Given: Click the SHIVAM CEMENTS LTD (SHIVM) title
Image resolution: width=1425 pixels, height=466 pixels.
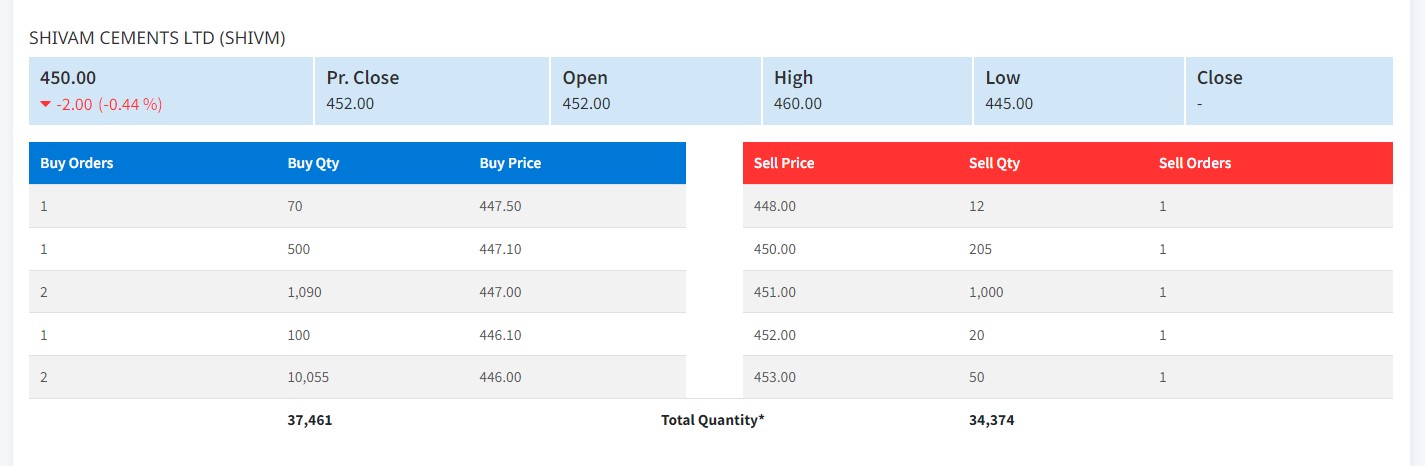Looking at the screenshot, I should click(158, 38).
